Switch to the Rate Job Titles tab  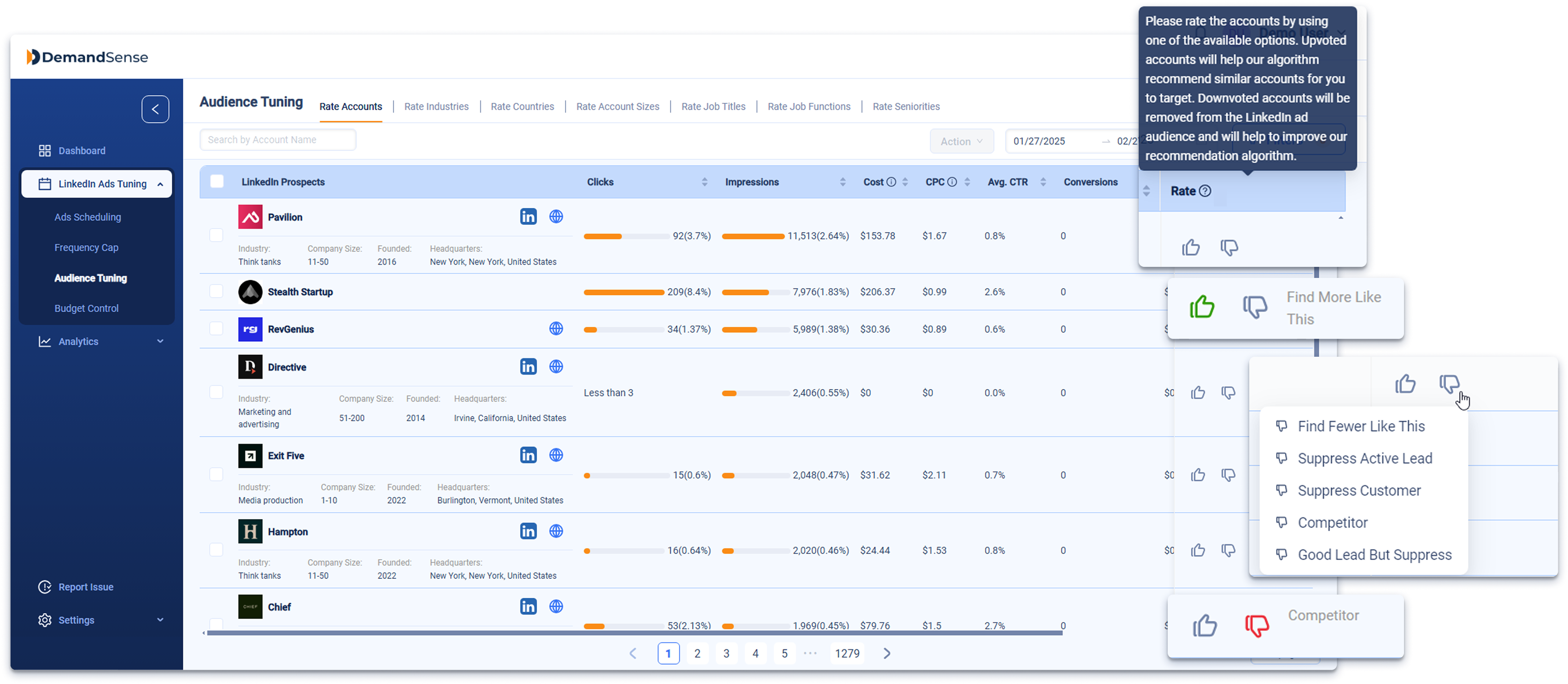click(713, 106)
